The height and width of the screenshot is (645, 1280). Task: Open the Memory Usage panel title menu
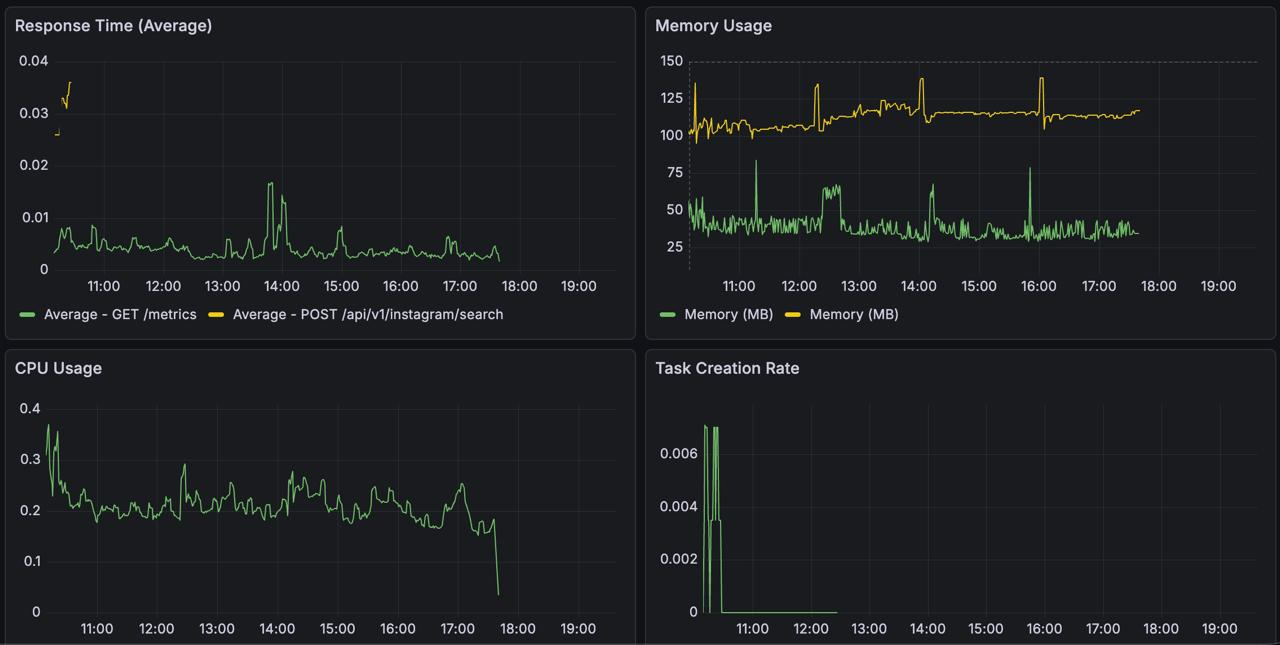[713, 26]
